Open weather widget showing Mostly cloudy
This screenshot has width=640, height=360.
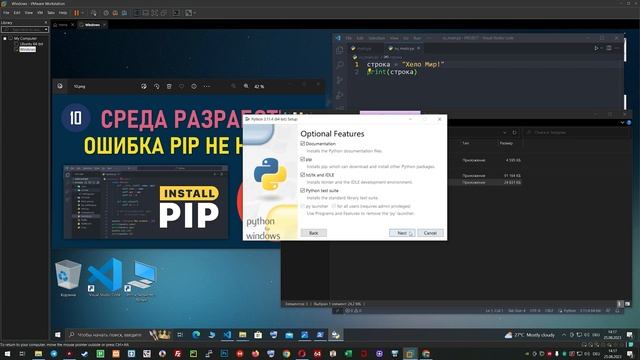529,335
